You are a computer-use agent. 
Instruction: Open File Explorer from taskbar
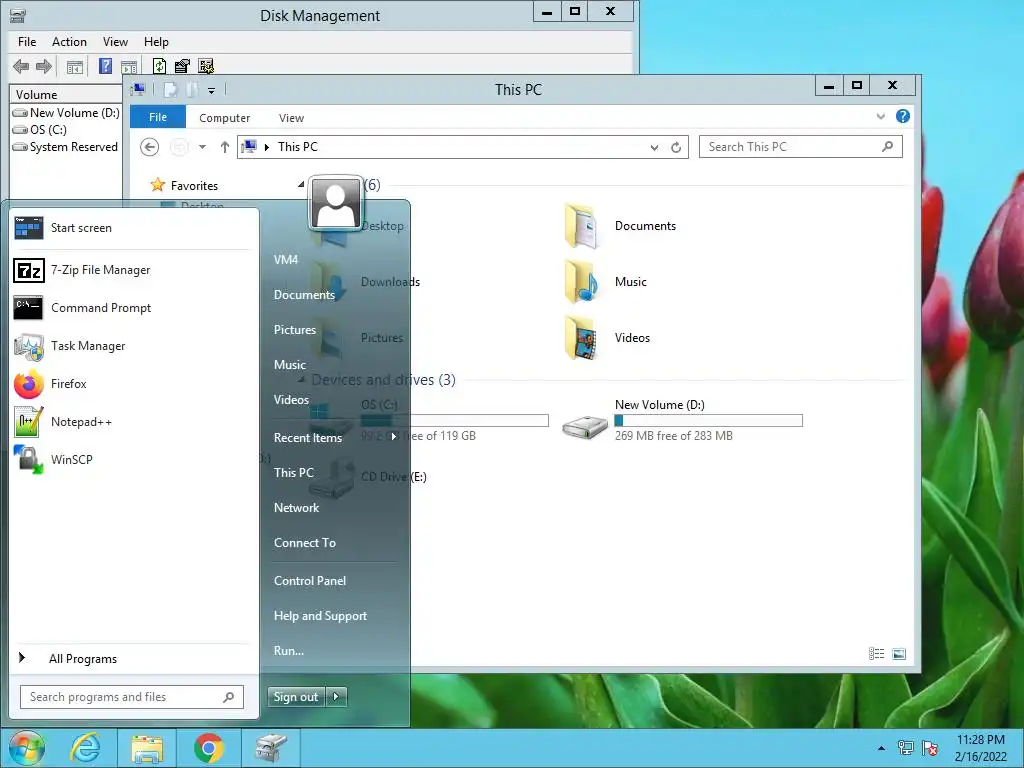147,748
